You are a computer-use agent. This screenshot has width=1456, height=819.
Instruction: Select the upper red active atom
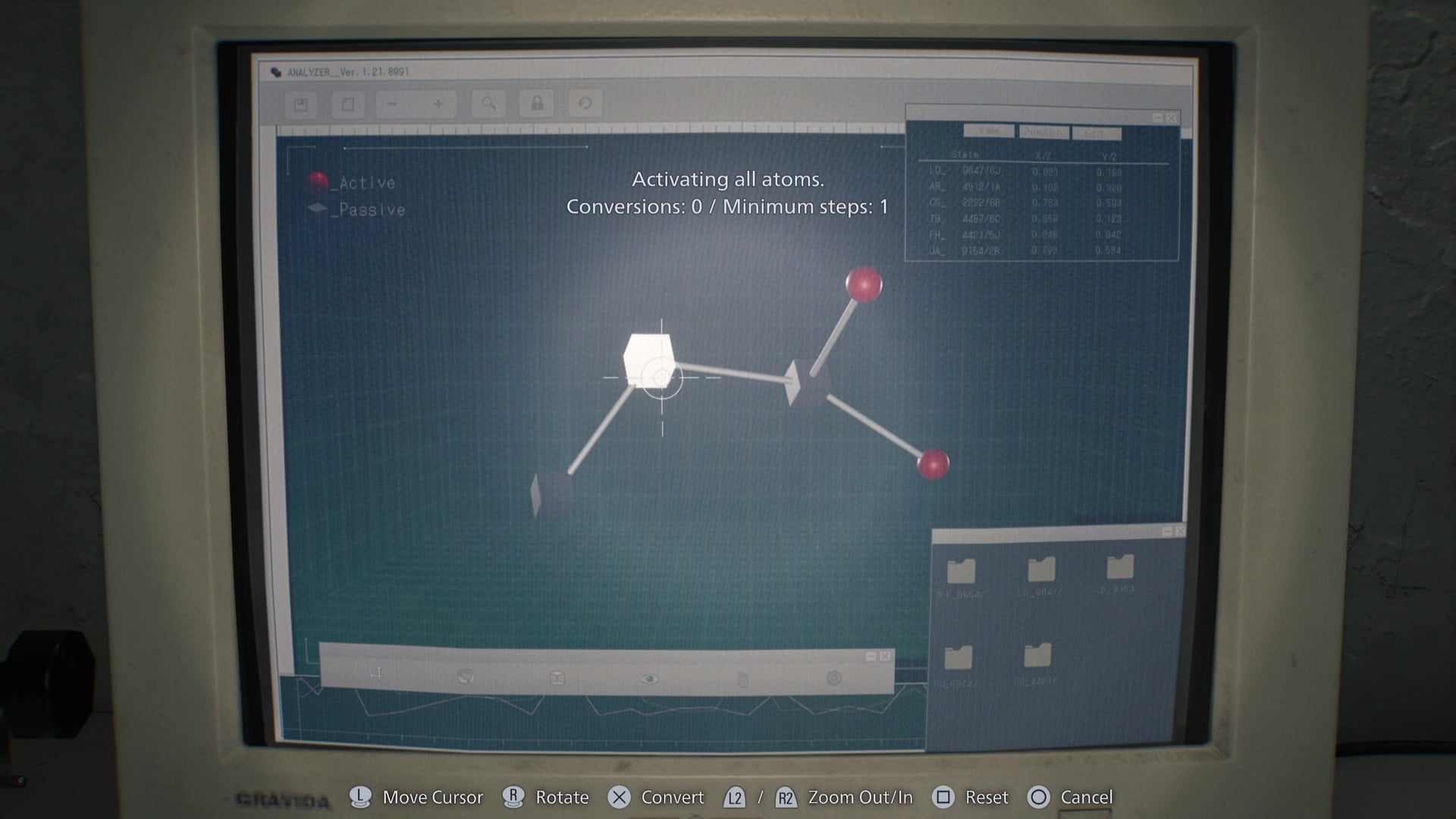[x=864, y=284]
